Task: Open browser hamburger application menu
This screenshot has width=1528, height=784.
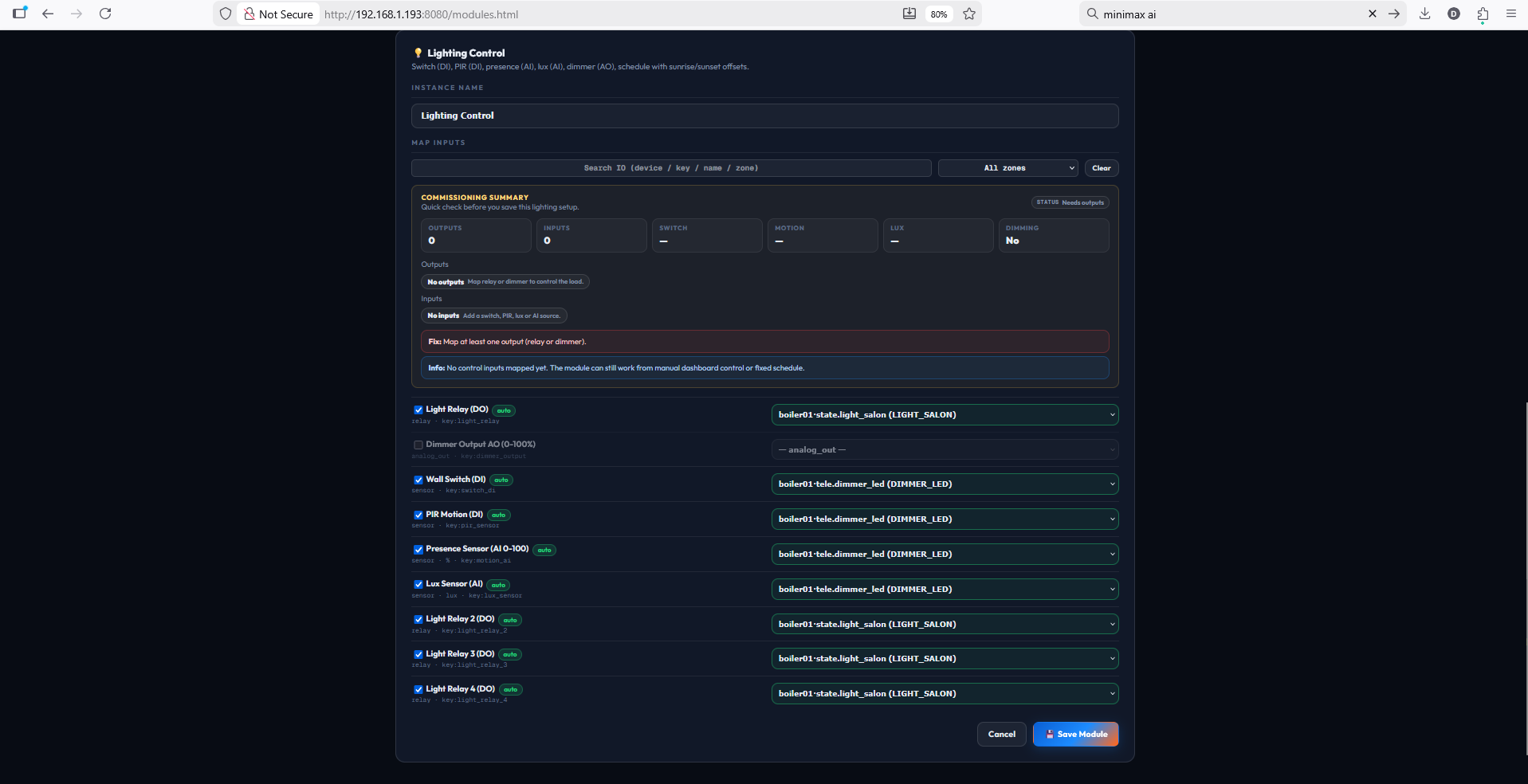Action: pyautogui.click(x=1510, y=14)
